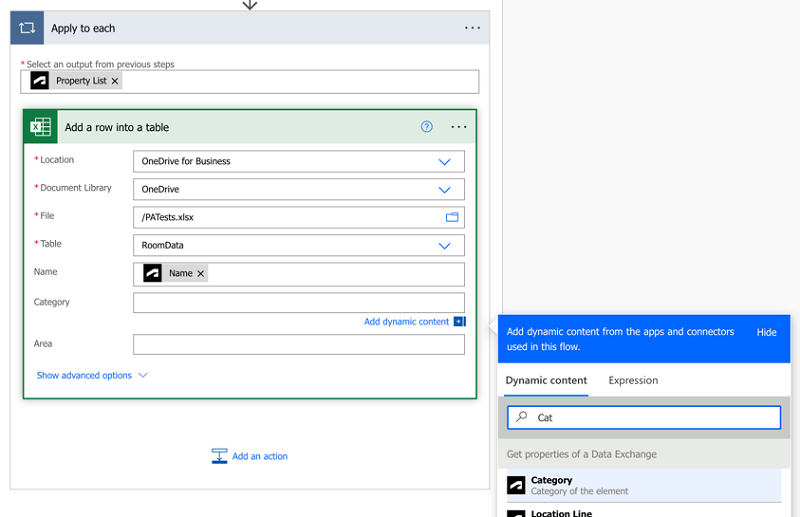800x517 pixels.
Task: Expand the Location dropdown
Action: click(444, 161)
